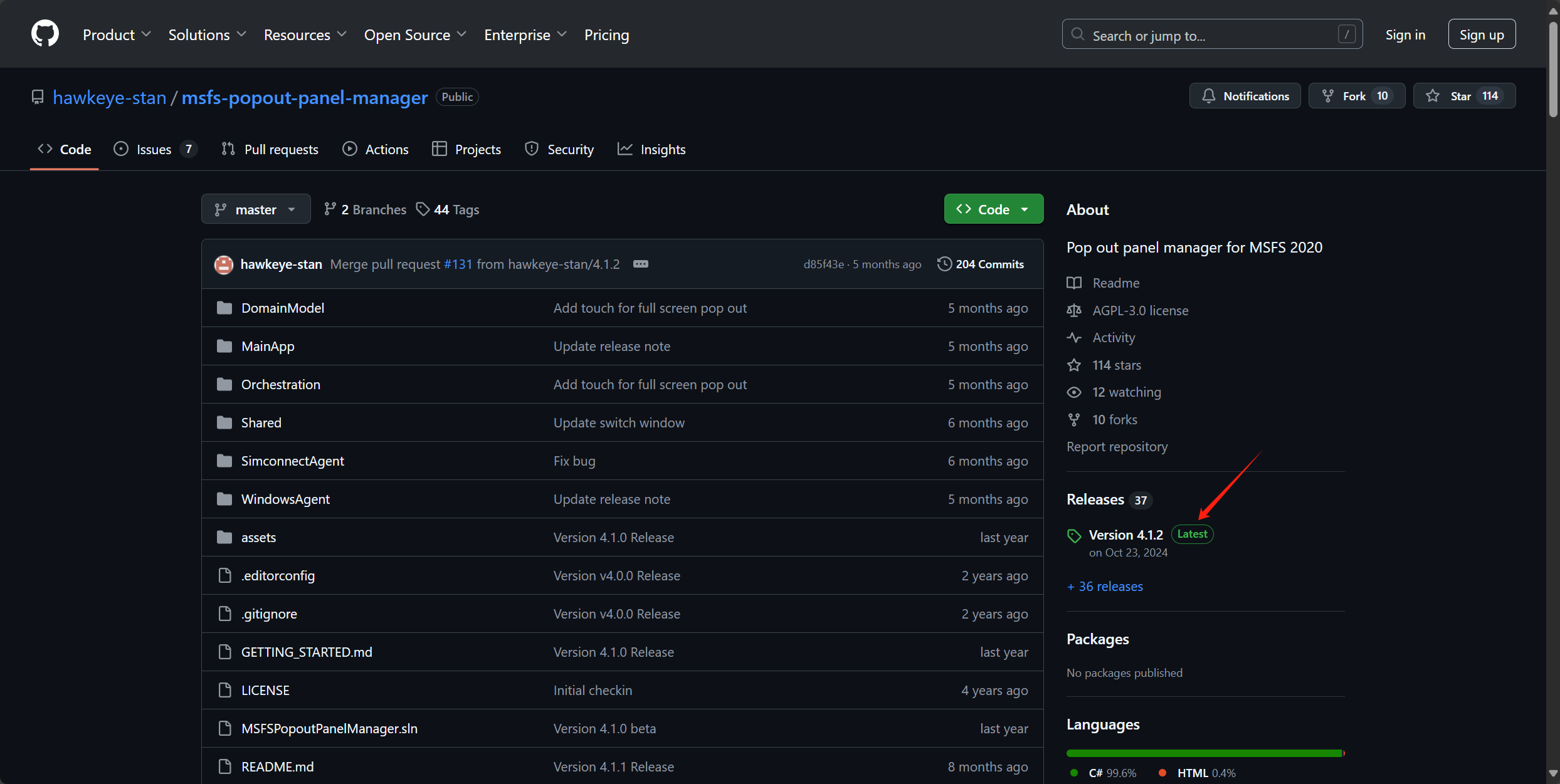Screen dimensions: 1560x784
Task: Click the Notifications button
Action: [1245, 96]
